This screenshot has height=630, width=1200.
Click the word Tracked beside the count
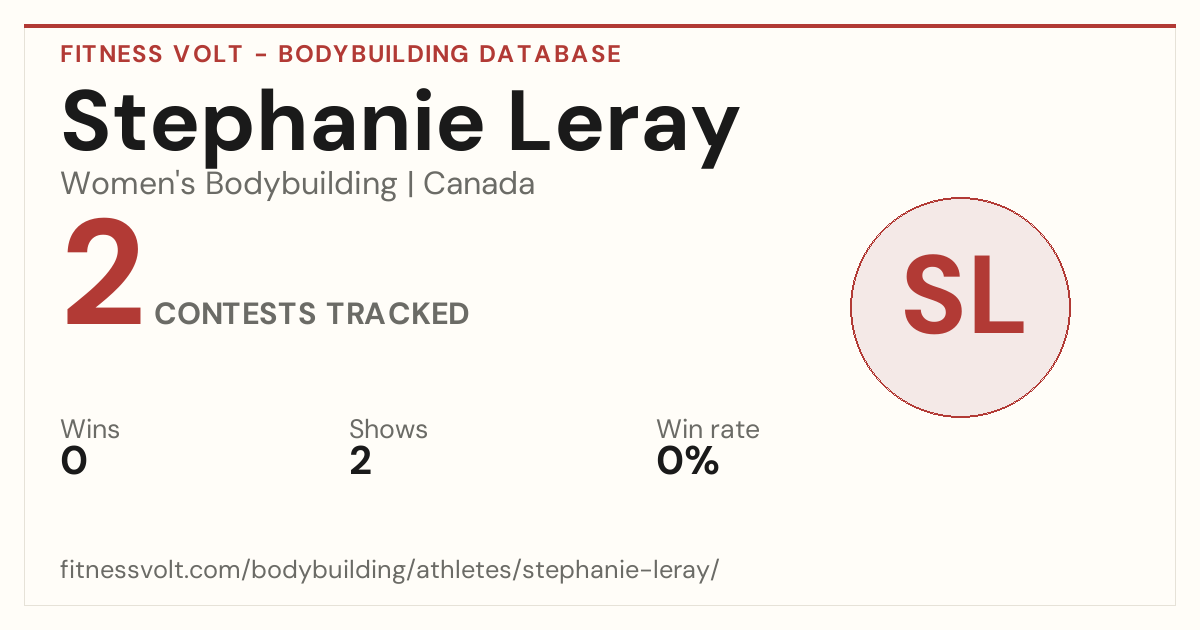pyautogui.click(x=399, y=314)
